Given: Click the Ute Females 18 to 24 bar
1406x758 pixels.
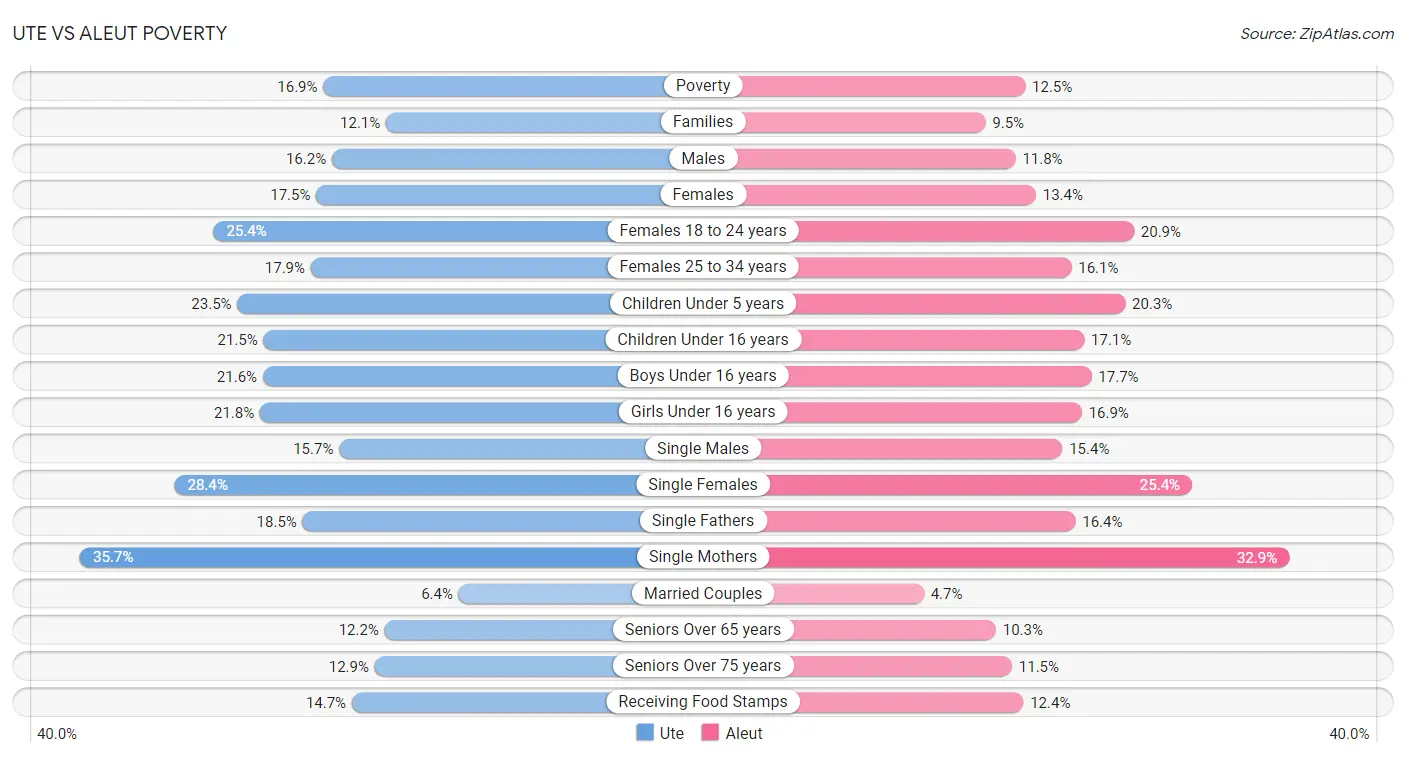Looking at the screenshot, I should 457,231.
